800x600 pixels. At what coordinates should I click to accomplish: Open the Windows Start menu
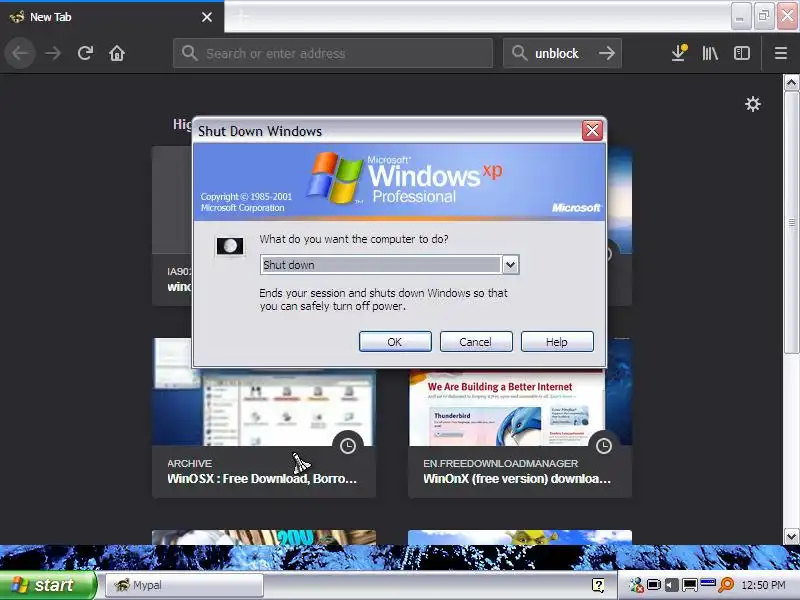[47, 585]
